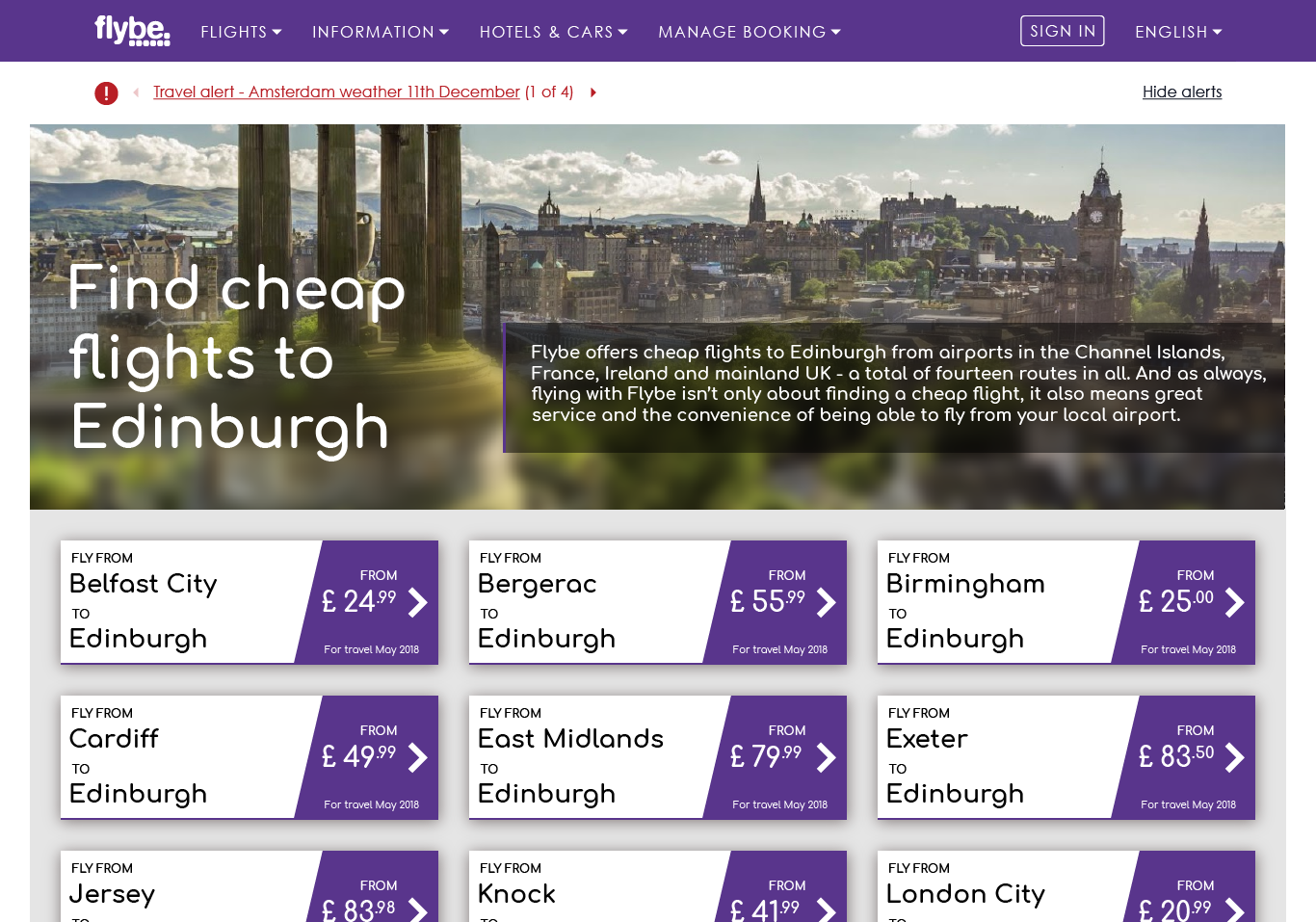
Task: Click the Flybe logo
Action: point(132,31)
